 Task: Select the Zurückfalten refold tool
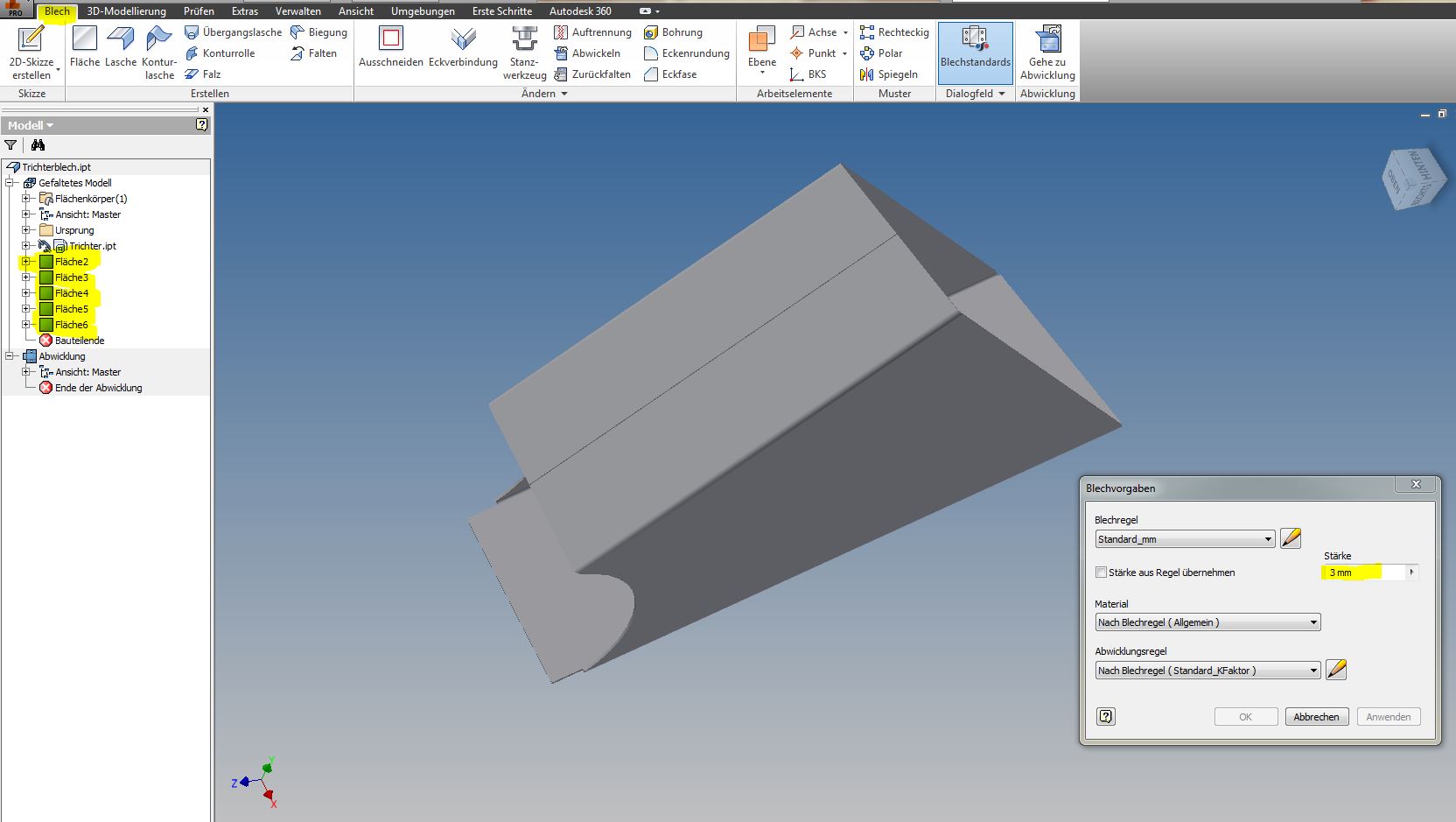point(592,74)
